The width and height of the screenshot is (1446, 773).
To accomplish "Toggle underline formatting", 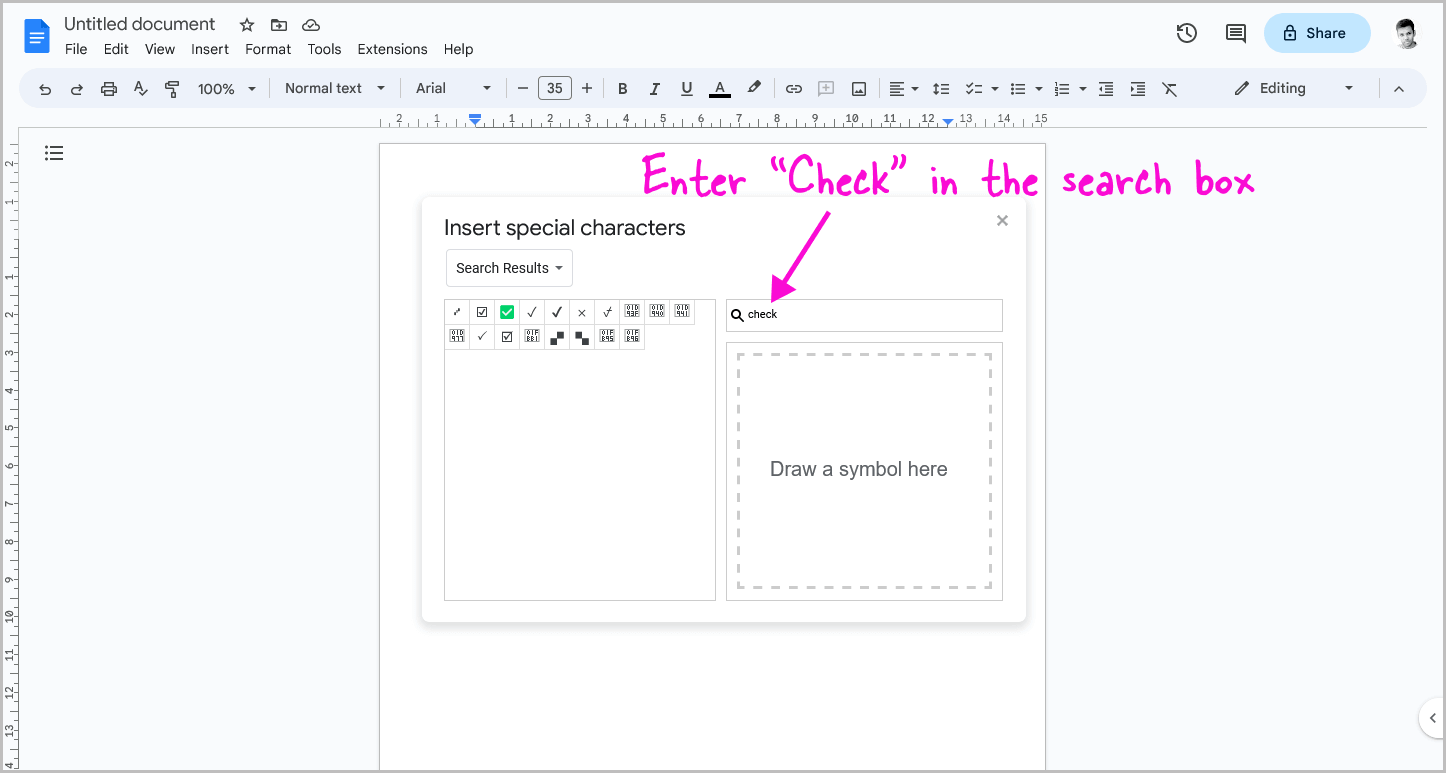I will [x=687, y=88].
